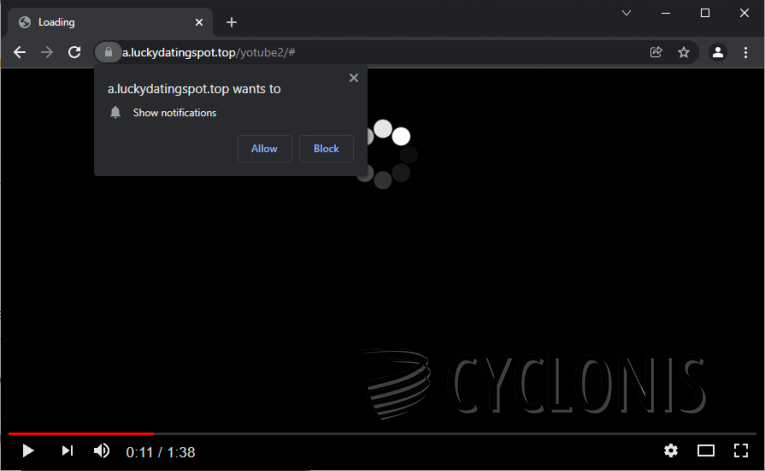Image resolution: width=765 pixels, height=471 pixels.
Task: Block notifications from this site
Action: 326,149
